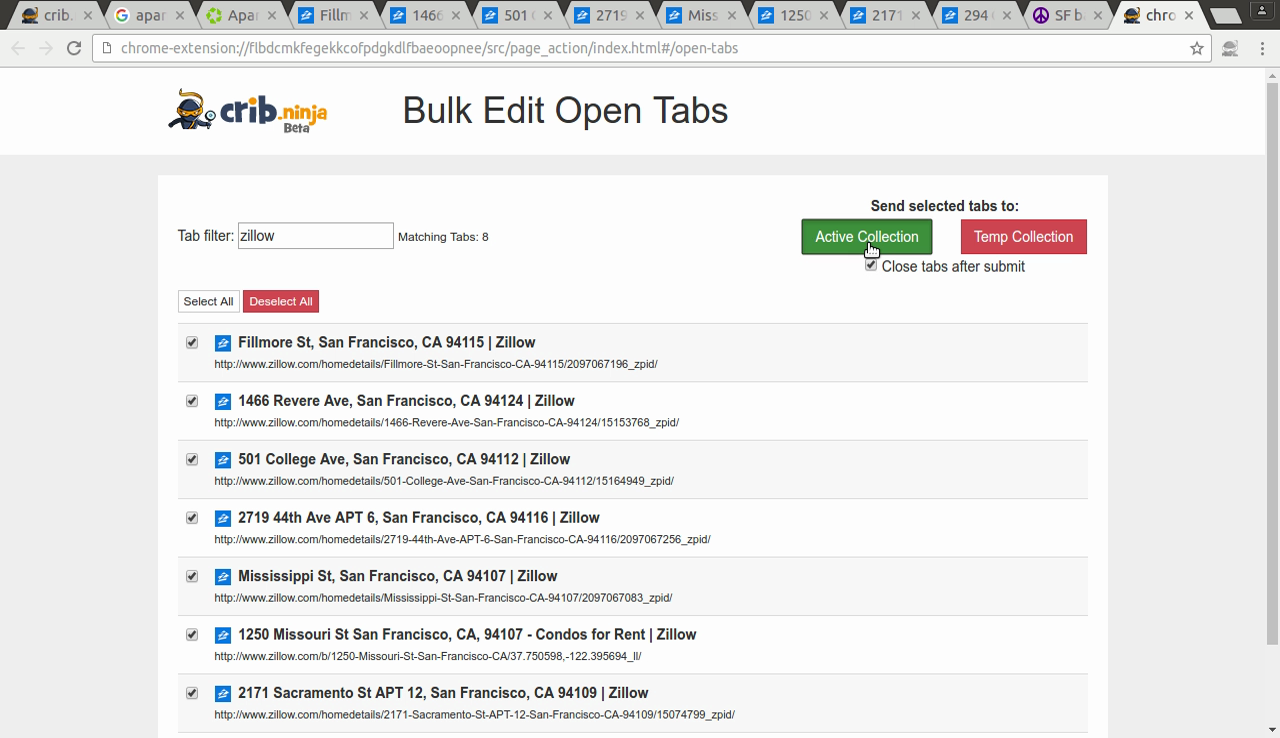
Task: Click the Zillow favicon beside Mississippi St
Action: [223, 577]
